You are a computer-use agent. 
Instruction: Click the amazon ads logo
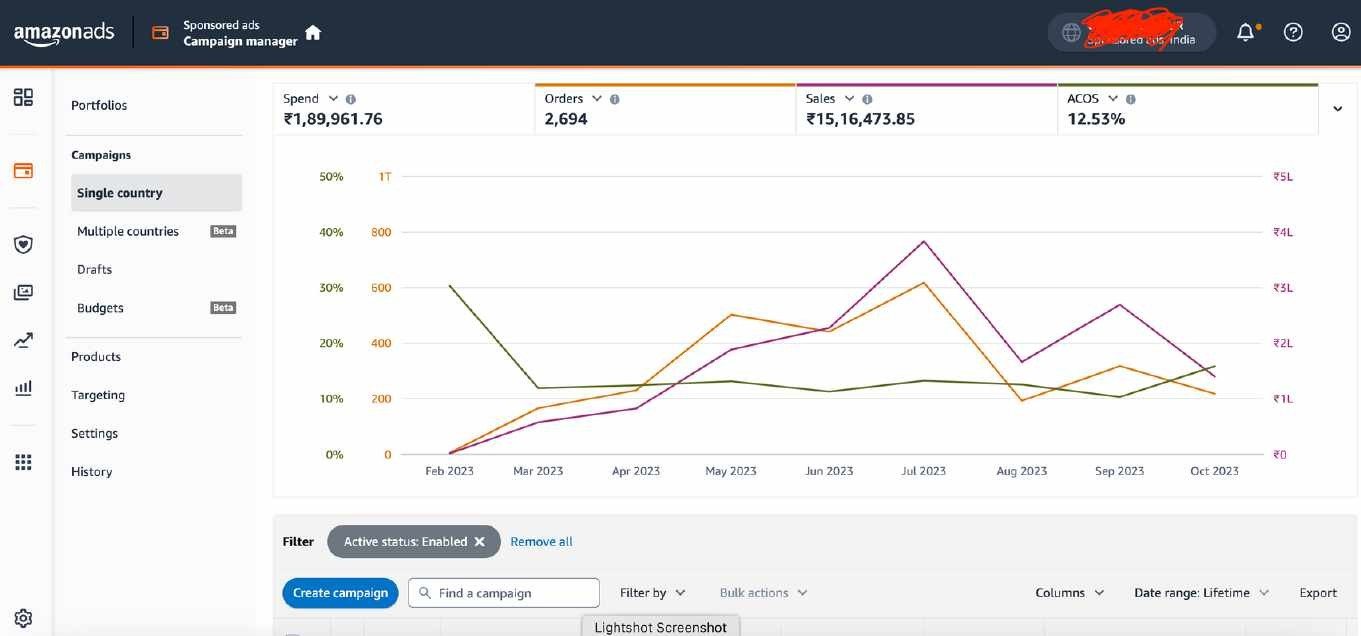coord(64,33)
